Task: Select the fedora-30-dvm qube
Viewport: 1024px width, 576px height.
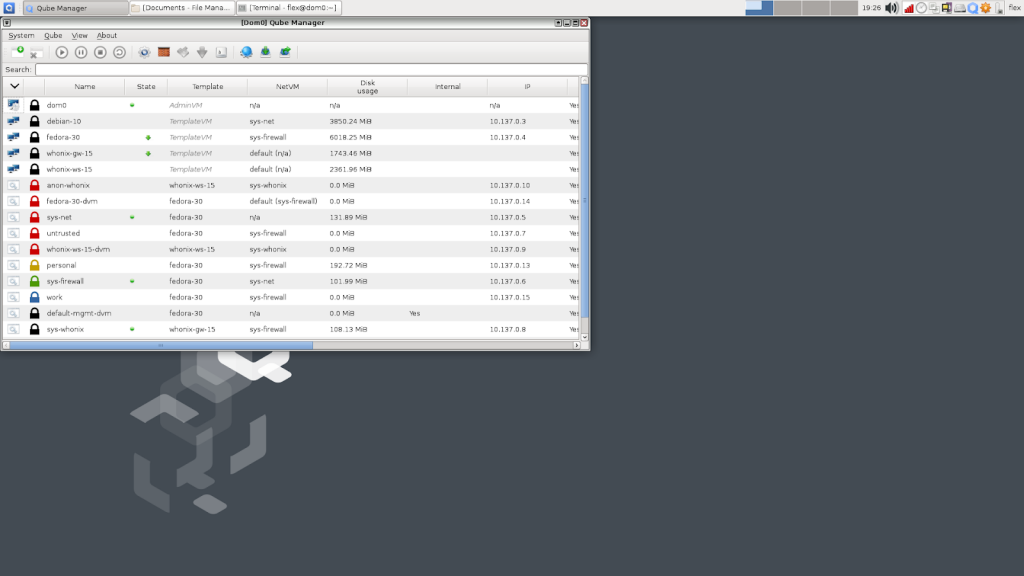Action: 291,201
